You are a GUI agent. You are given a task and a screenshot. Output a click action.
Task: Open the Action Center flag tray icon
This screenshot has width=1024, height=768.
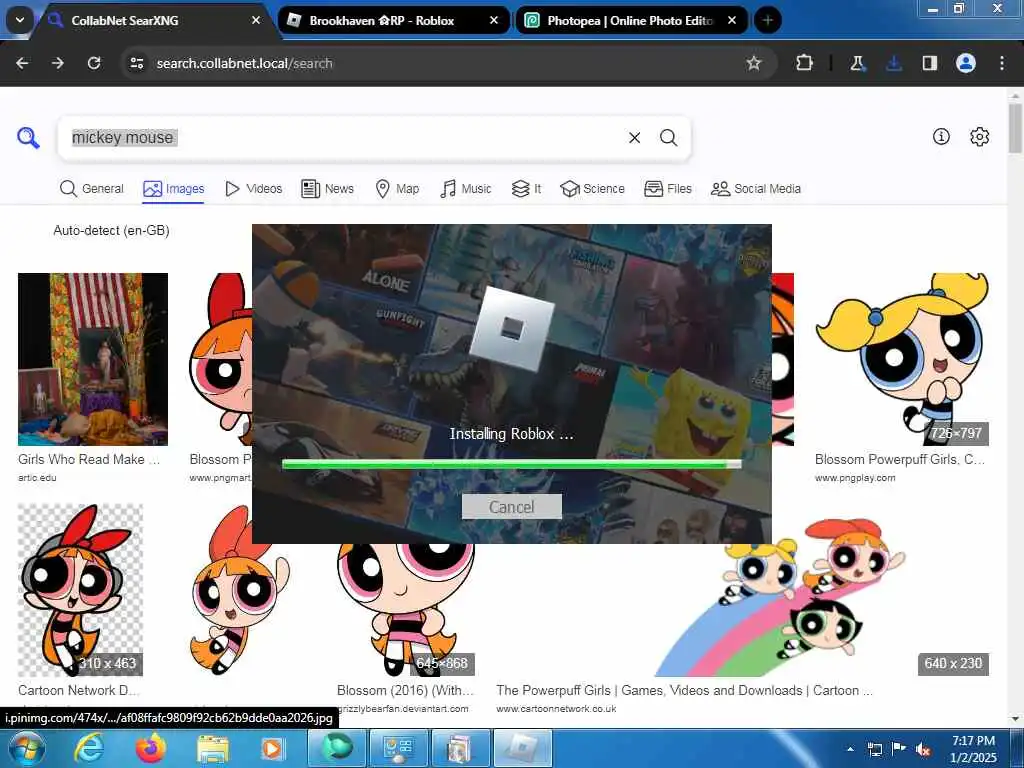[x=899, y=749]
